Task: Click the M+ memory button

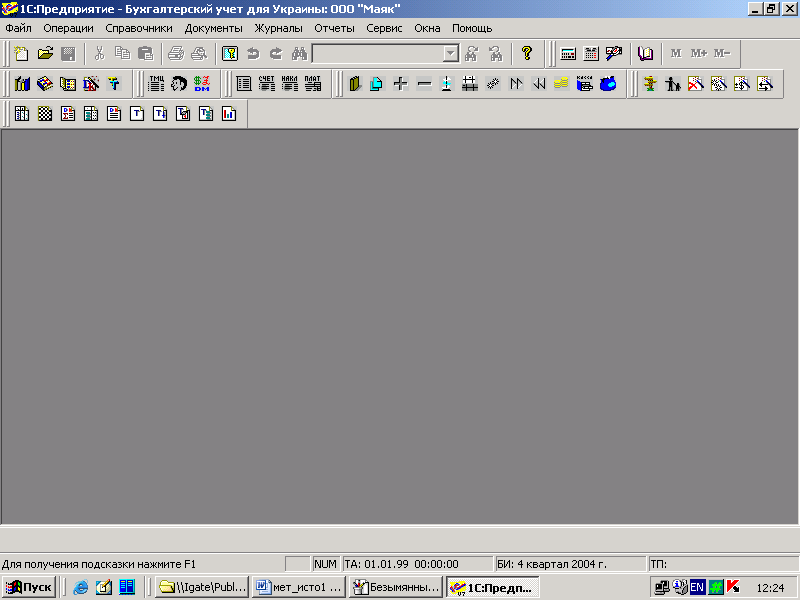Action: click(x=698, y=54)
